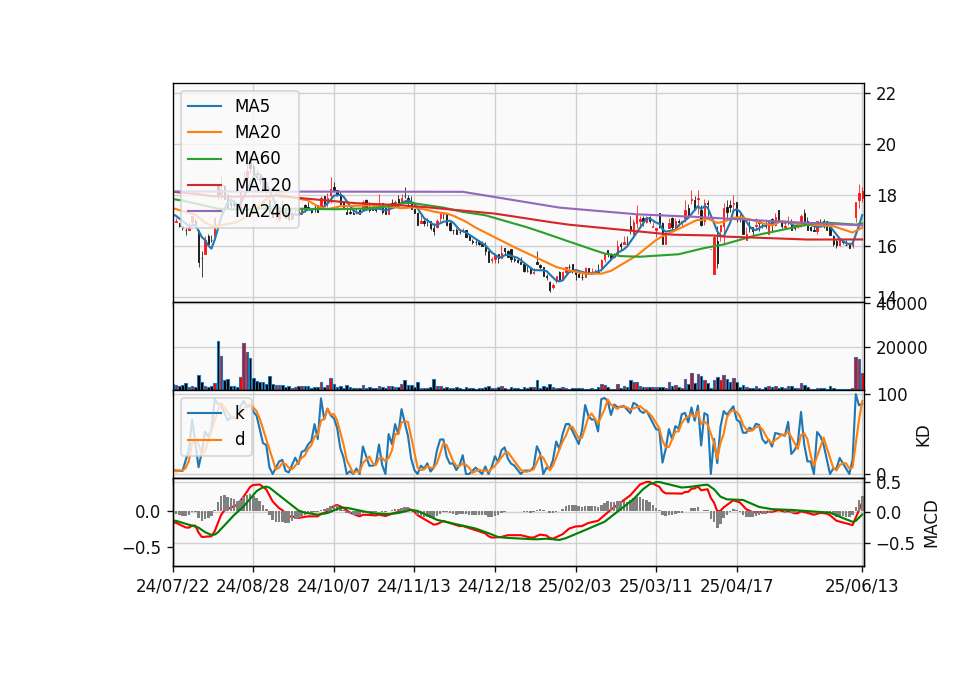
Task: Click the MACD axis title
Action: (931, 524)
